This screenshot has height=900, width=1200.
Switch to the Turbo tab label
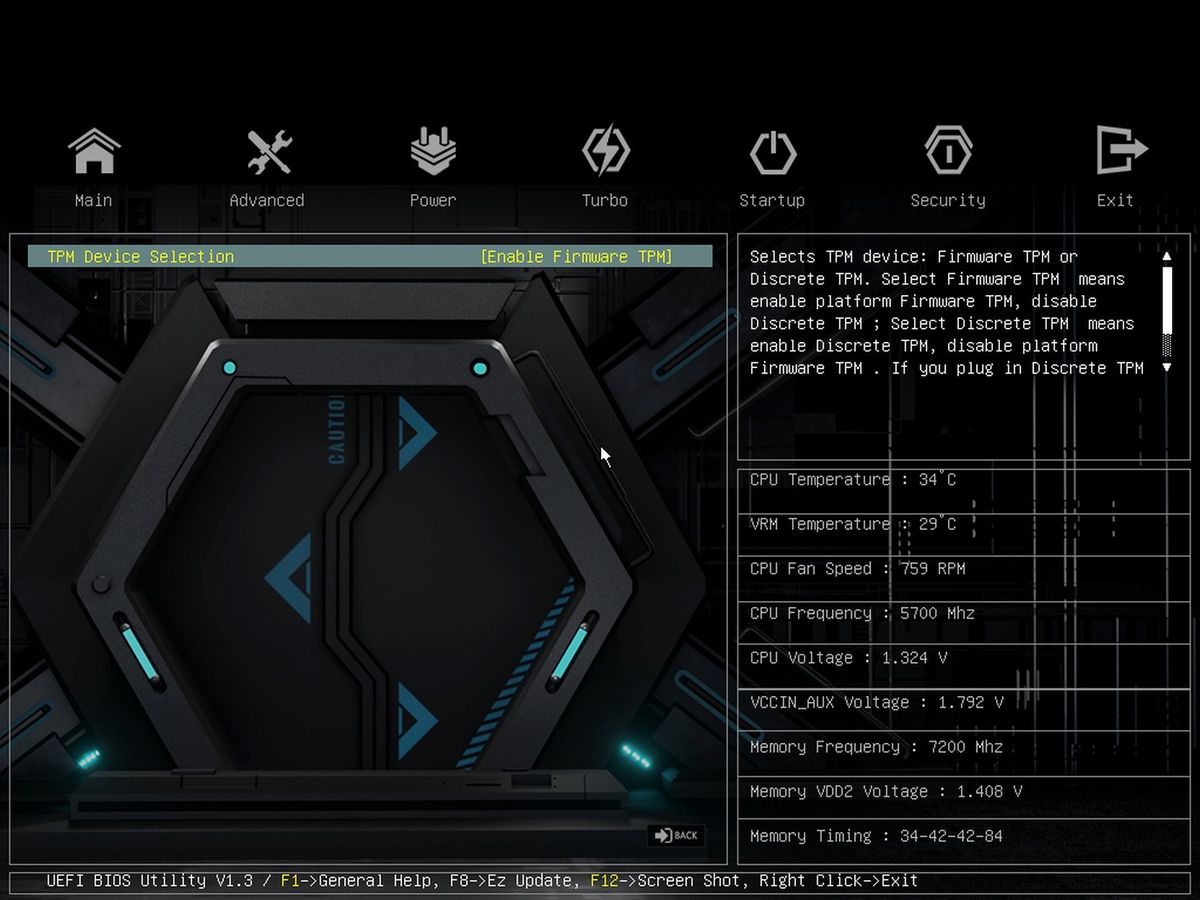point(605,200)
